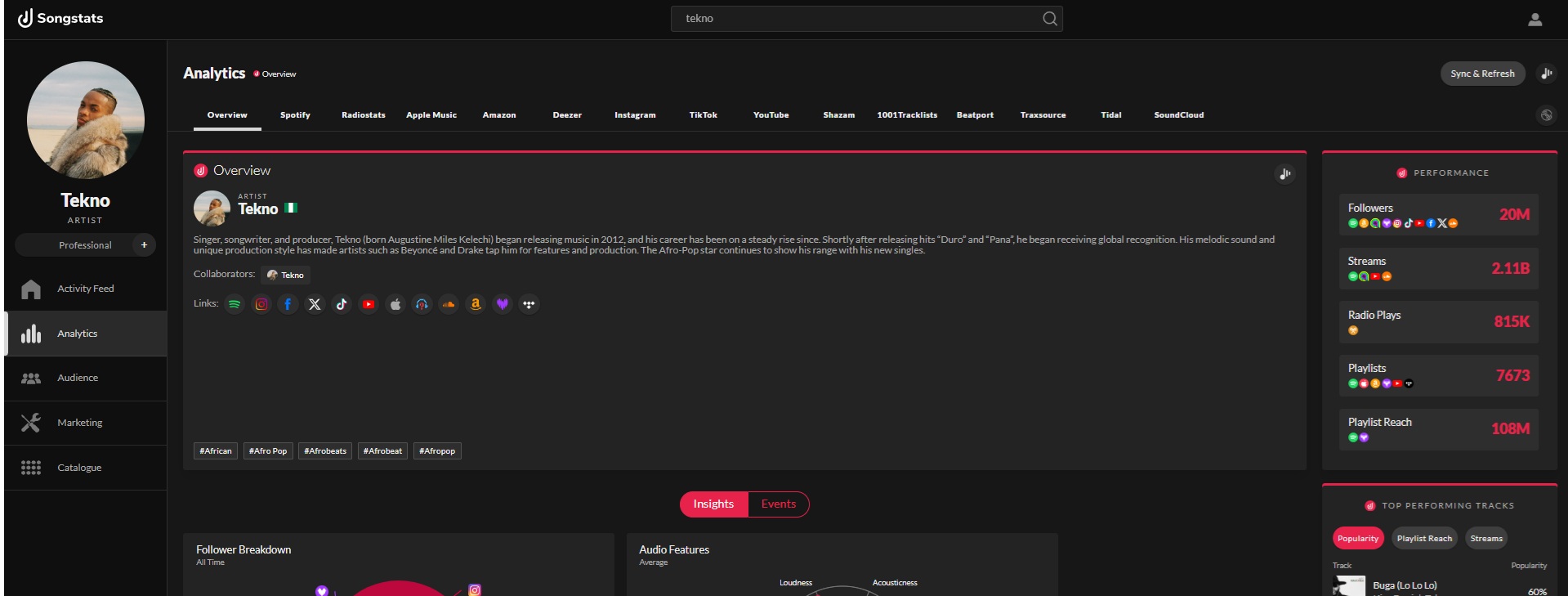Open the Apple Music tab
Screen dimensions: 1568x596
click(431, 115)
